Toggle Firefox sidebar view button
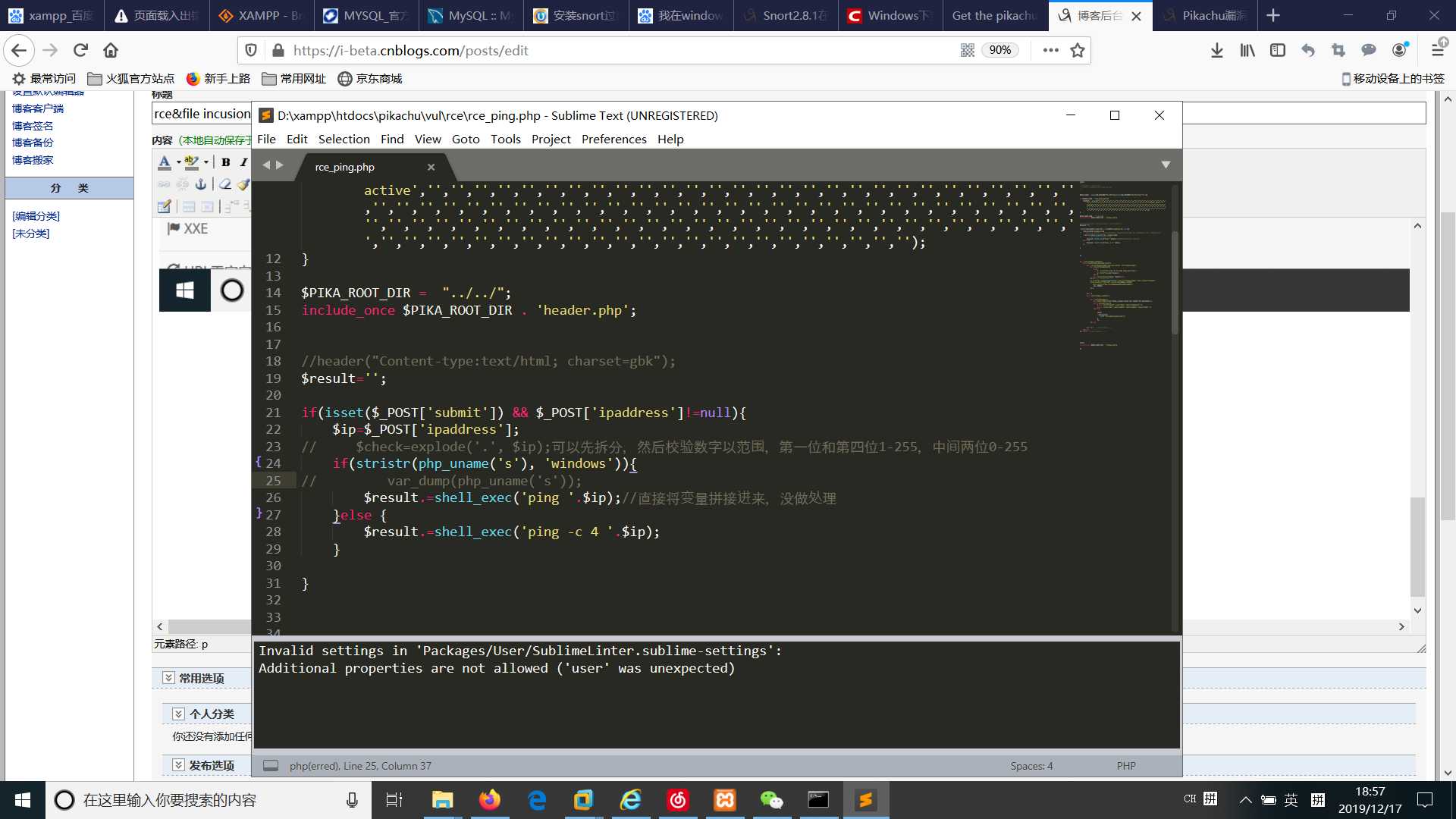The height and width of the screenshot is (819, 1456). click(x=1278, y=50)
